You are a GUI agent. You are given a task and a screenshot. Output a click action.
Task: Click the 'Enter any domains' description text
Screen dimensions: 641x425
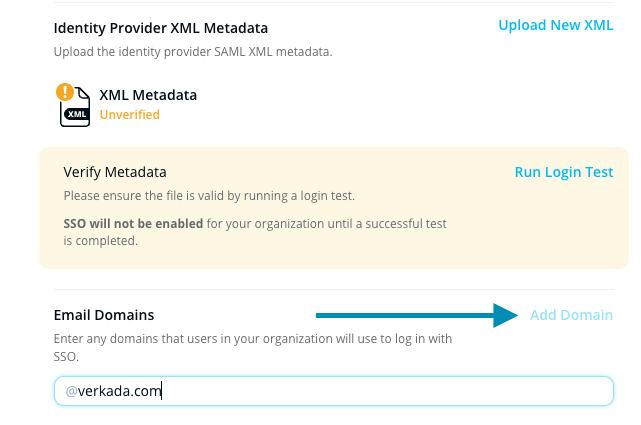click(250, 339)
